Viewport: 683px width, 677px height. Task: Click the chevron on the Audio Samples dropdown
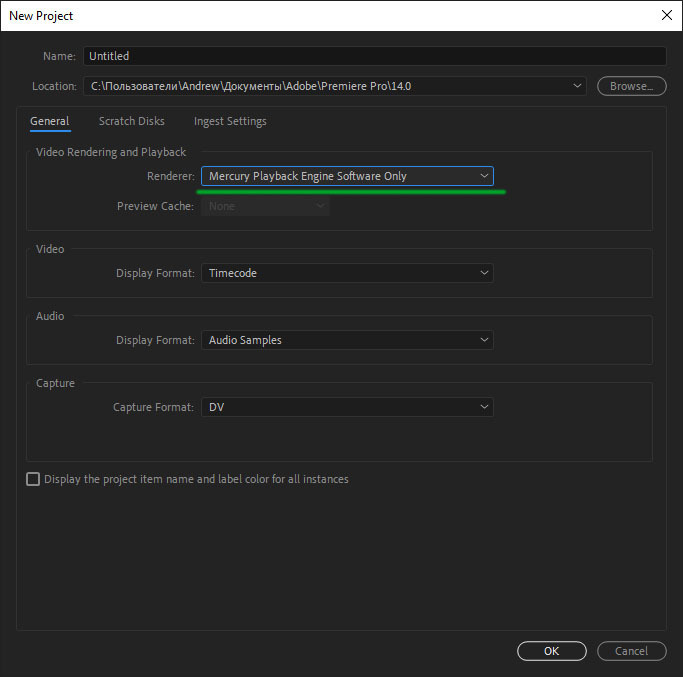(485, 340)
